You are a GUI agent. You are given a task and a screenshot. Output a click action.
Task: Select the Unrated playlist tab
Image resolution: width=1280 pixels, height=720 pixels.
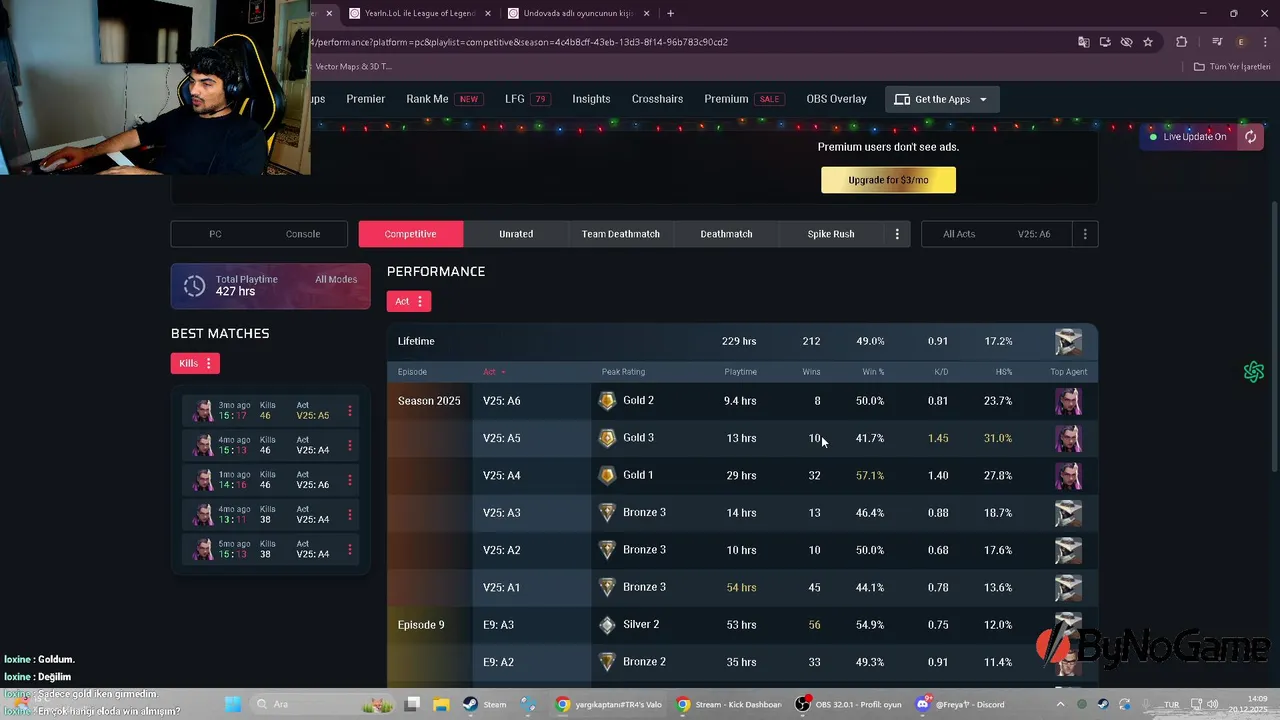click(x=516, y=234)
